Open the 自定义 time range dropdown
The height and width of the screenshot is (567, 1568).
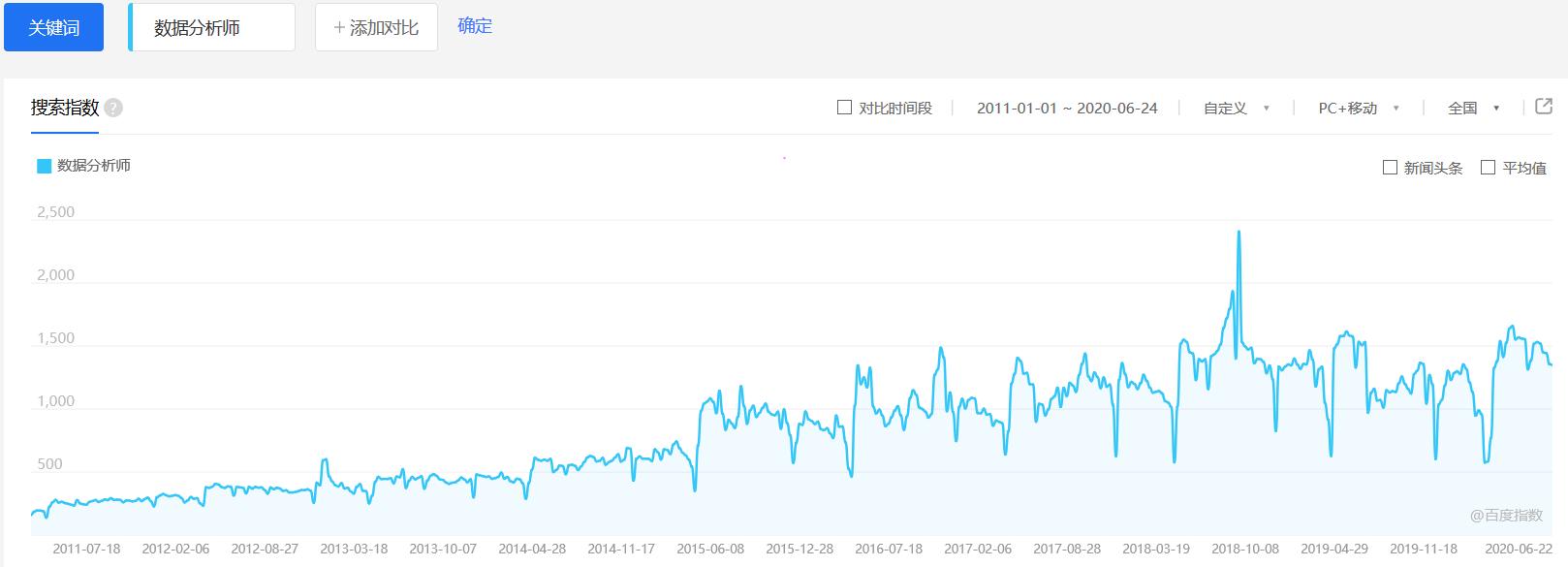click(1236, 109)
